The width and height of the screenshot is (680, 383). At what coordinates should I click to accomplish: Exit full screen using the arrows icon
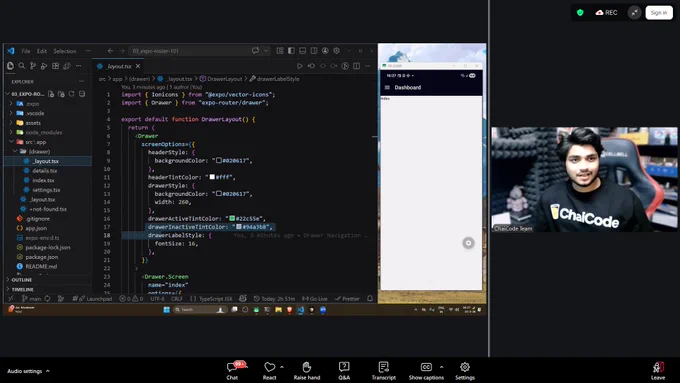click(x=634, y=13)
